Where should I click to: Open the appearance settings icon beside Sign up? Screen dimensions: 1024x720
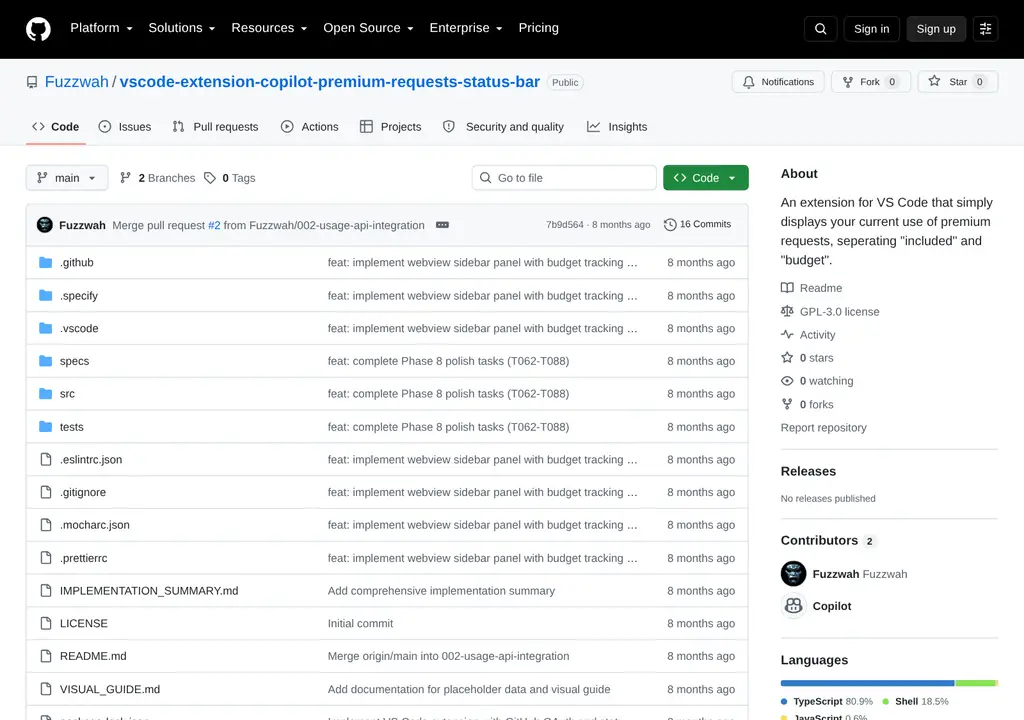pos(985,29)
